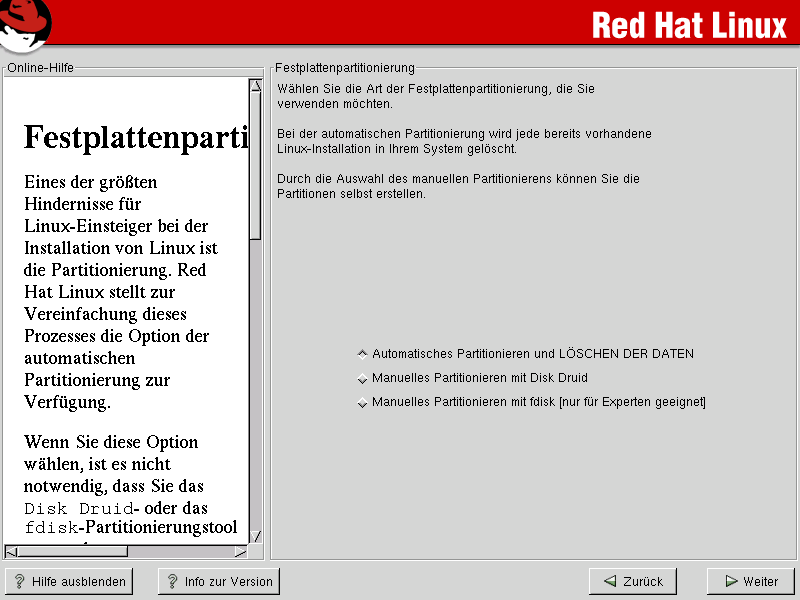
Task: Choose Manuelles Partitionieren mit Disk Druid
Action: [x=362, y=379]
